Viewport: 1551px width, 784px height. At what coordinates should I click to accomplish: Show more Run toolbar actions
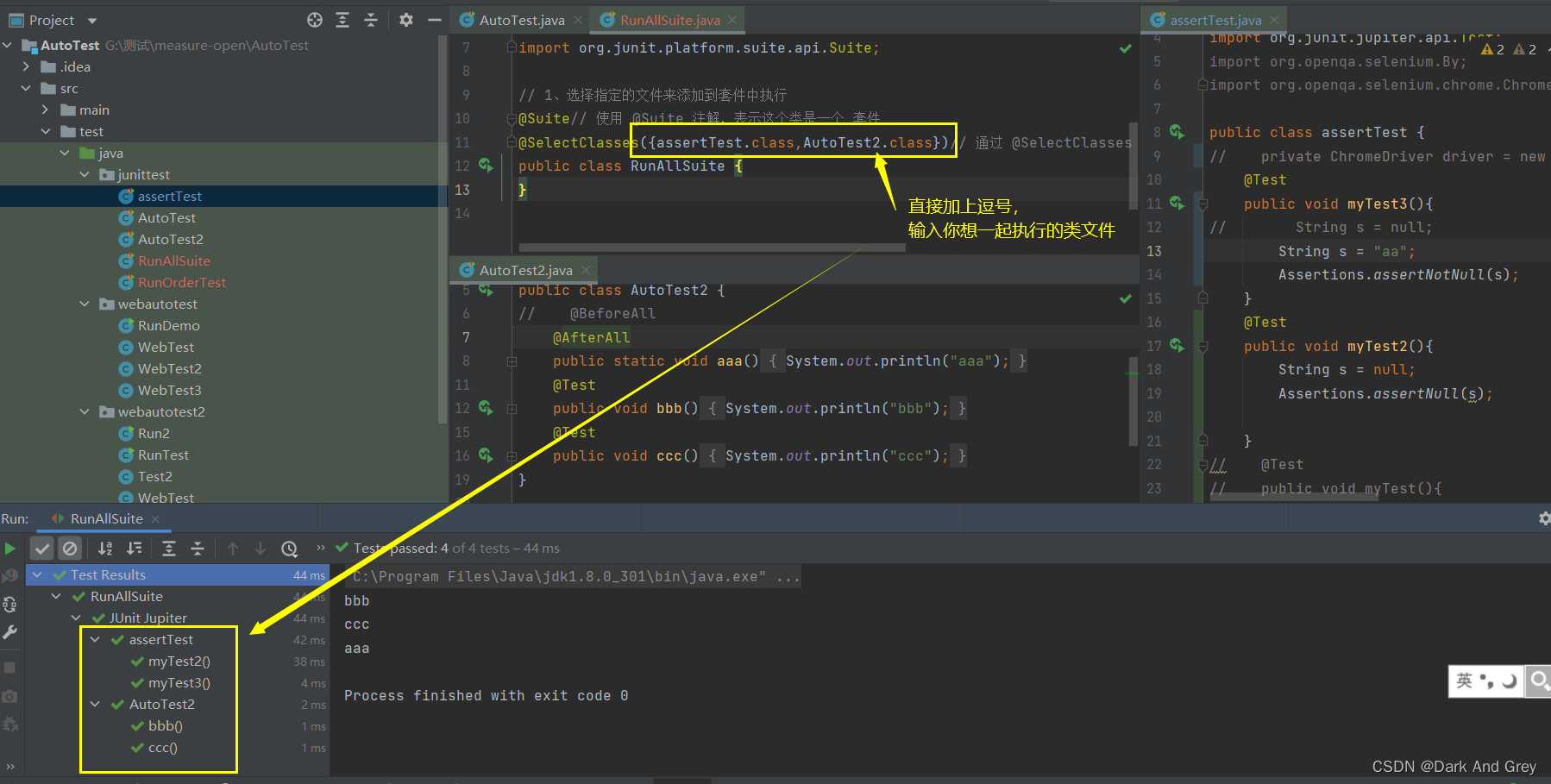pos(321,548)
